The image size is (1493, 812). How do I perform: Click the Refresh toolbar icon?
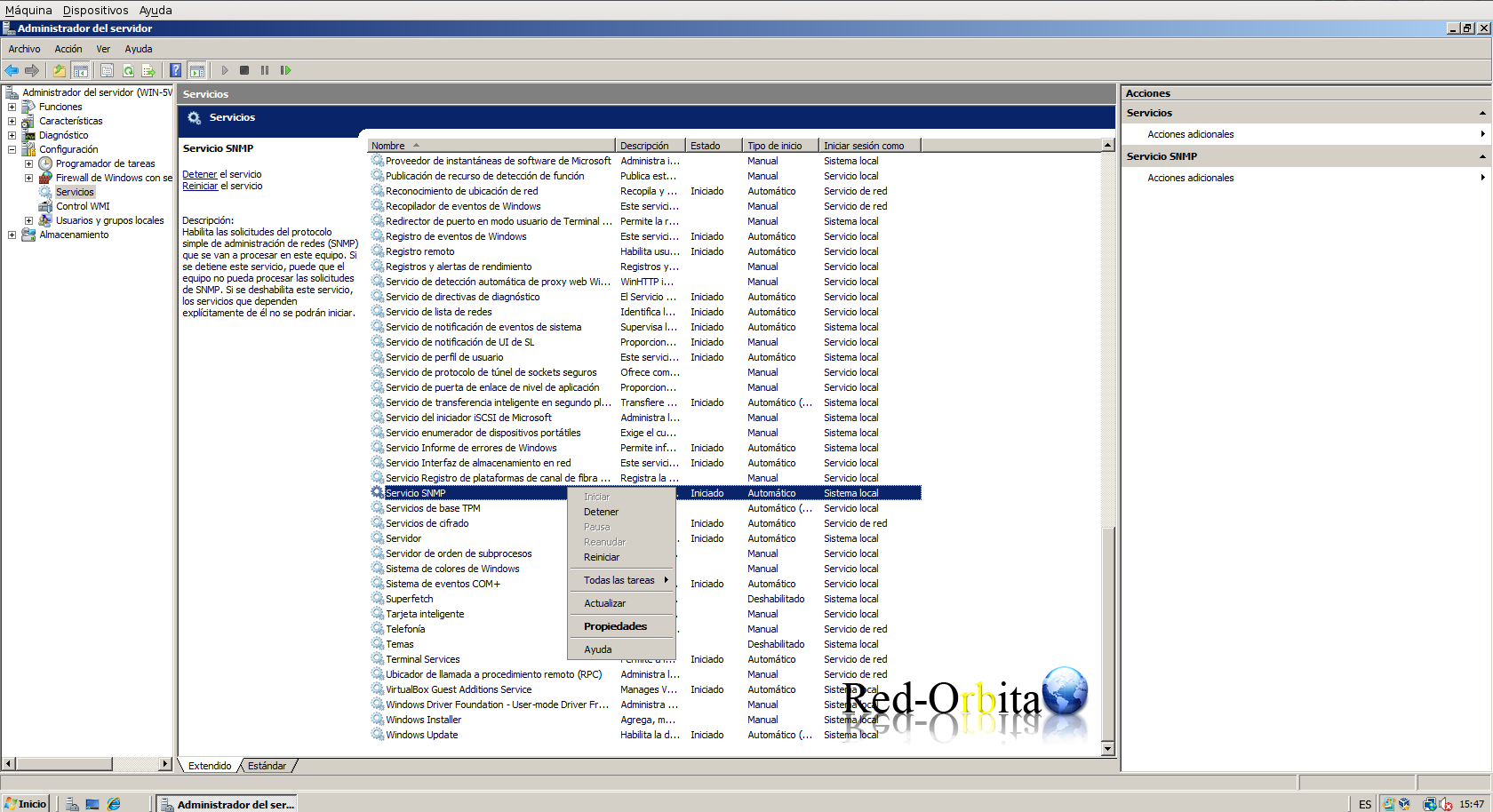128,70
